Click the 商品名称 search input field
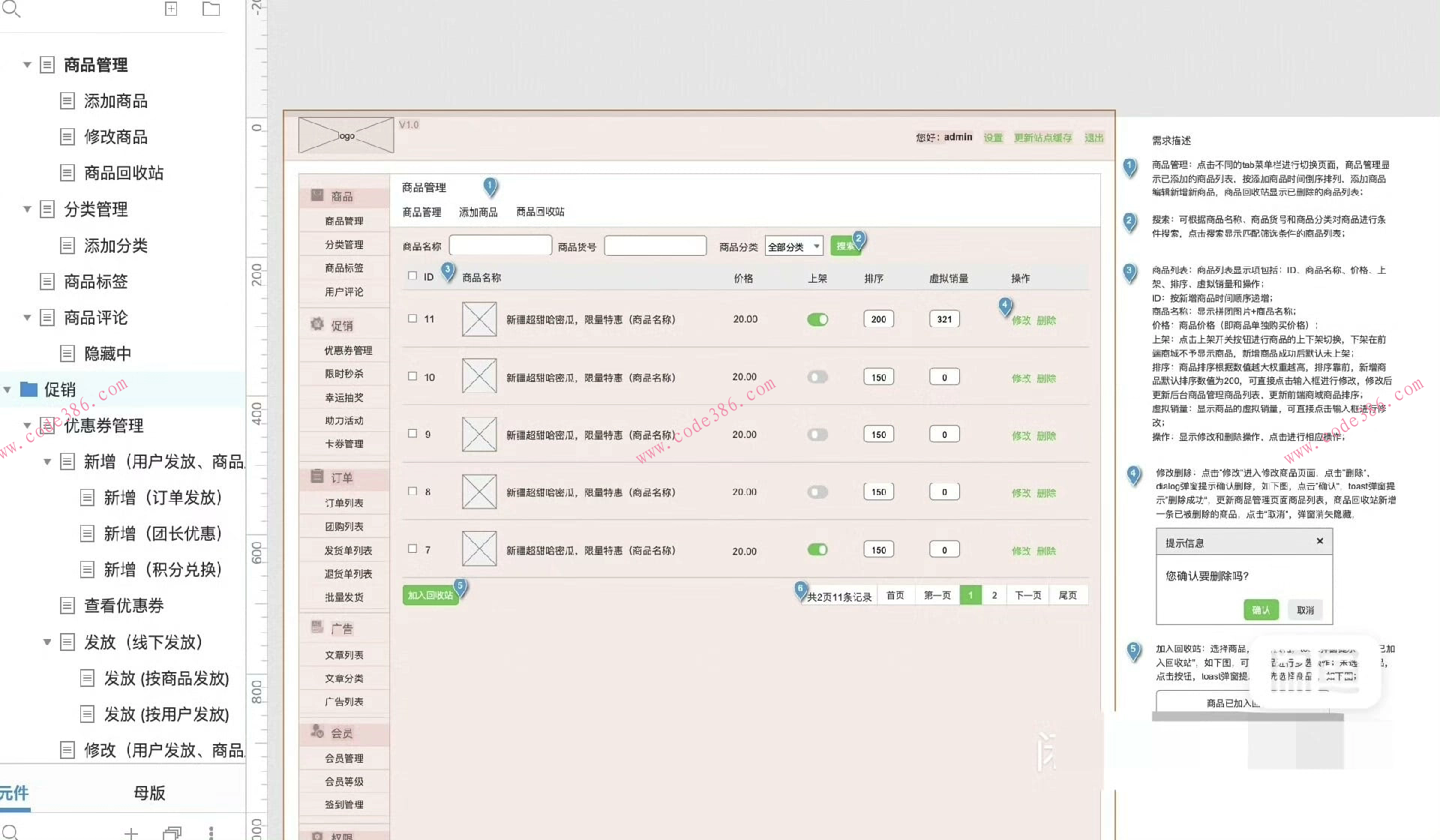This screenshot has width=1440, height=840. tap(500, 246)
